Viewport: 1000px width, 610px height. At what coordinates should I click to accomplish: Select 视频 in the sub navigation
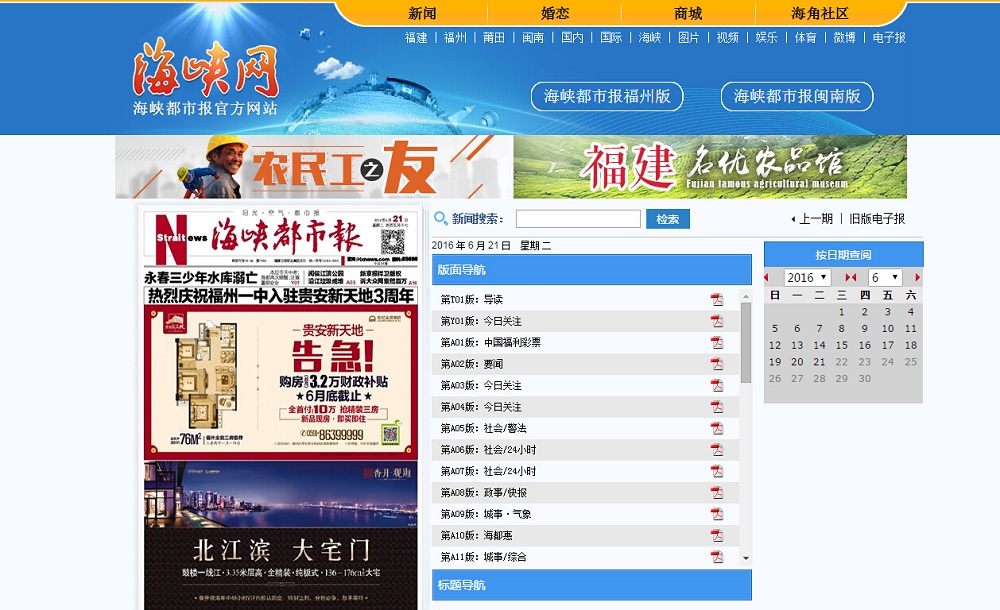point(728,38)
